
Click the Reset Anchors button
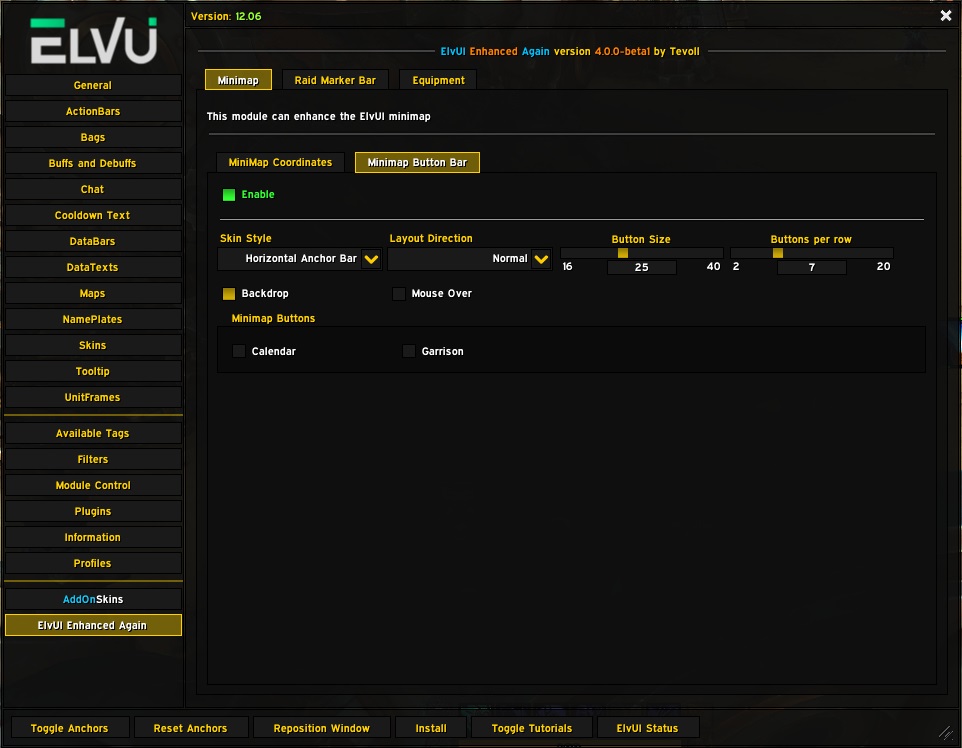pos(190,728)
